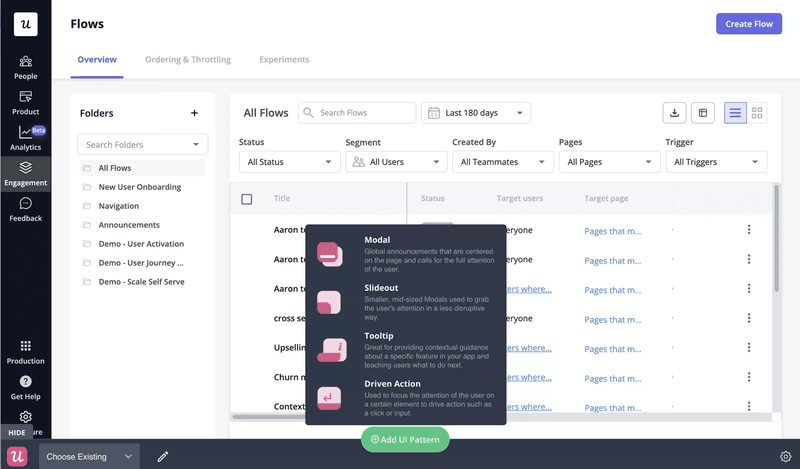
Task: Open the Pages that m... link in the cross-sell row
Action: pyautogui.click(x=612, y=320)
